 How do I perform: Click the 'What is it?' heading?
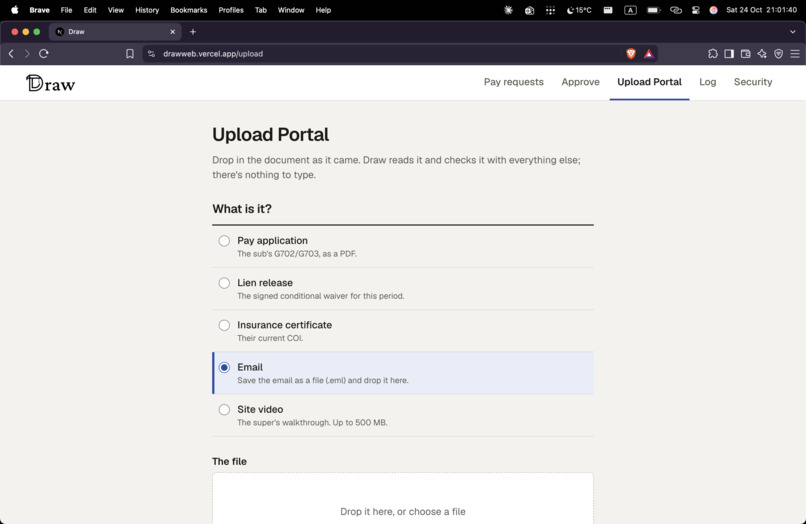pos(242,209)
